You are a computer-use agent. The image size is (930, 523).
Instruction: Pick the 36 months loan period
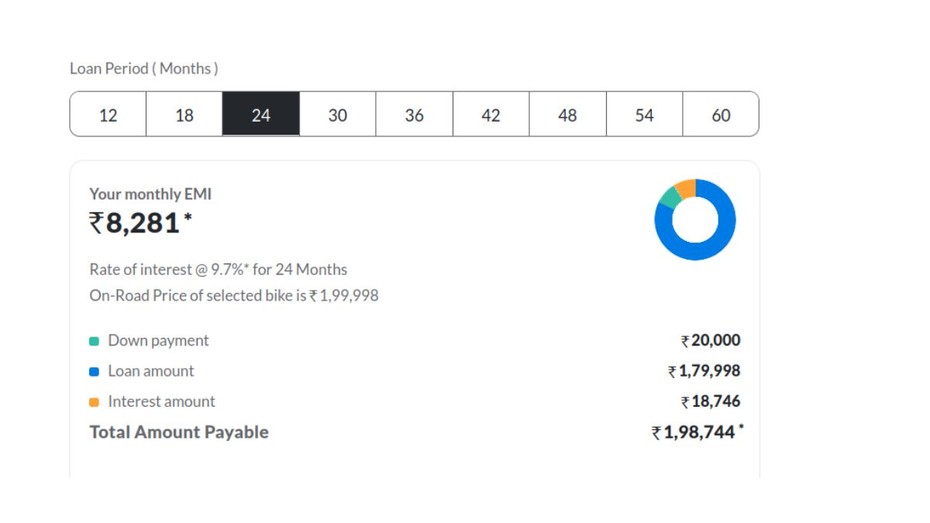414,115
